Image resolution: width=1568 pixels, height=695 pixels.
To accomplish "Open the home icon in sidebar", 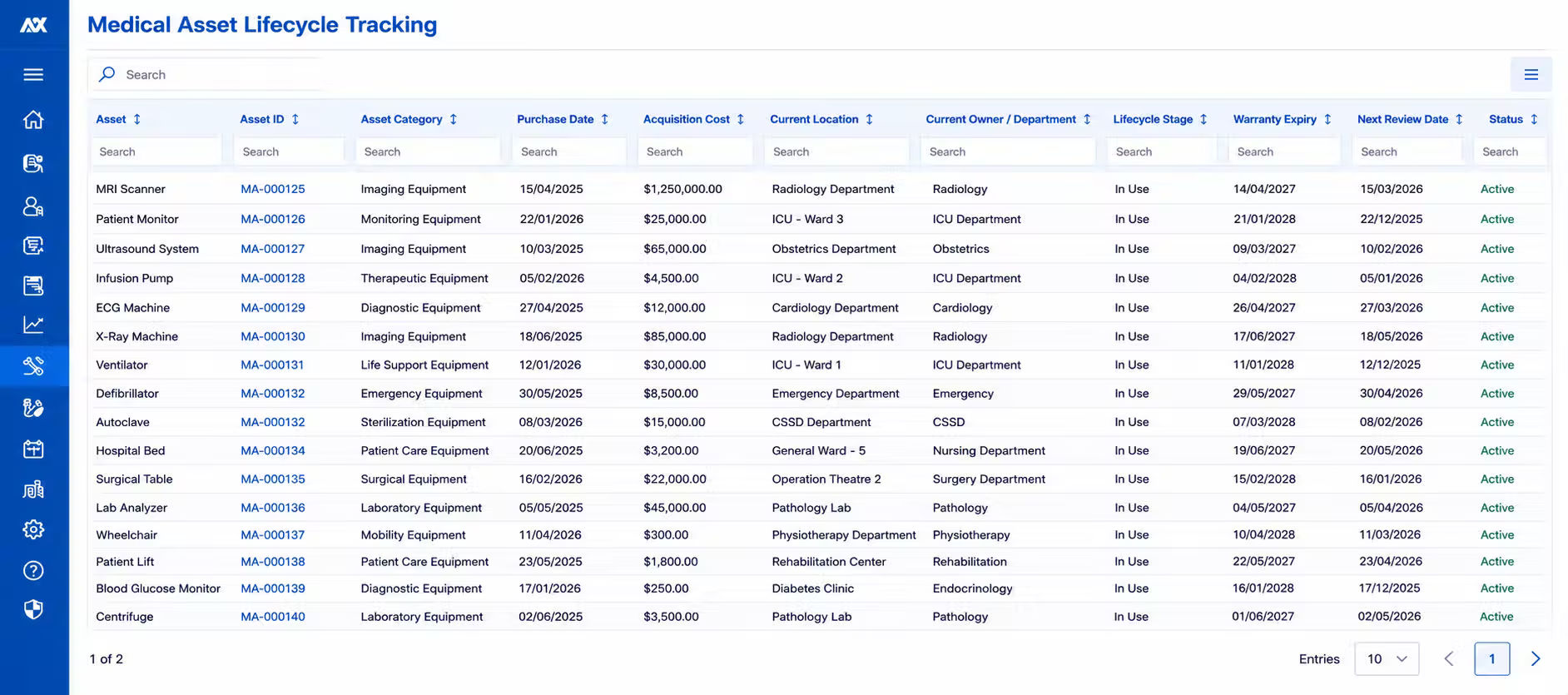I will click(33, 120).
